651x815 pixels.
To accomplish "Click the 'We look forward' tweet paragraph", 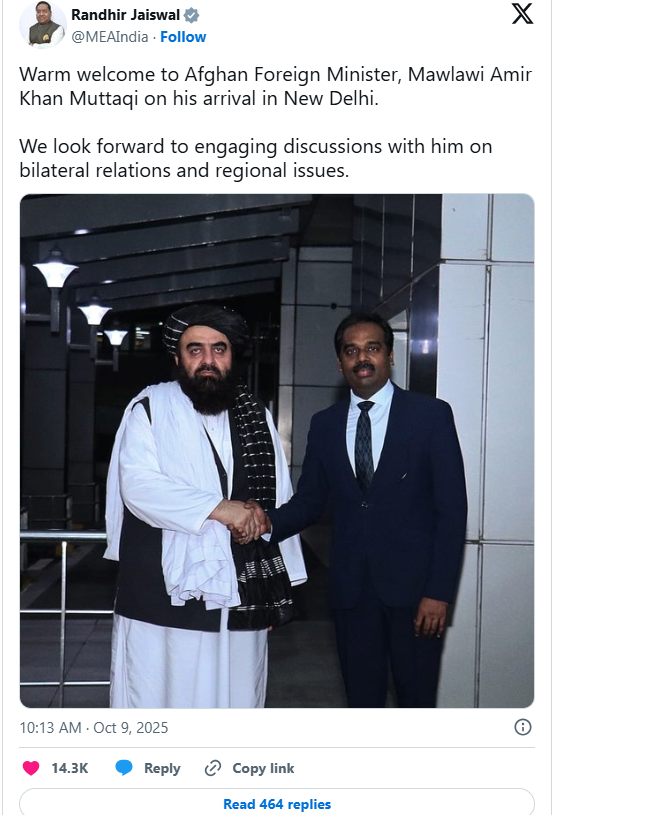I will [255, 158].
